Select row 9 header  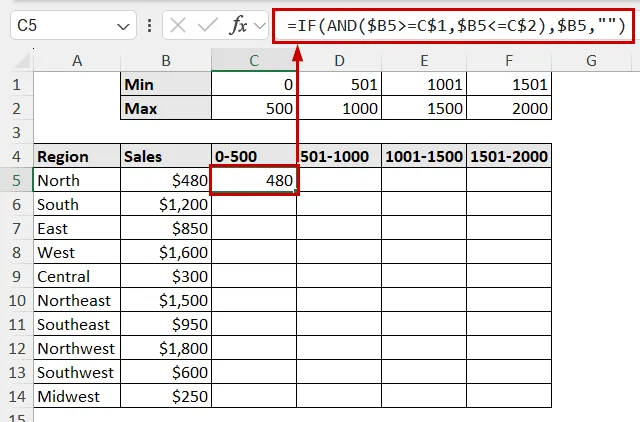[16, 276]
